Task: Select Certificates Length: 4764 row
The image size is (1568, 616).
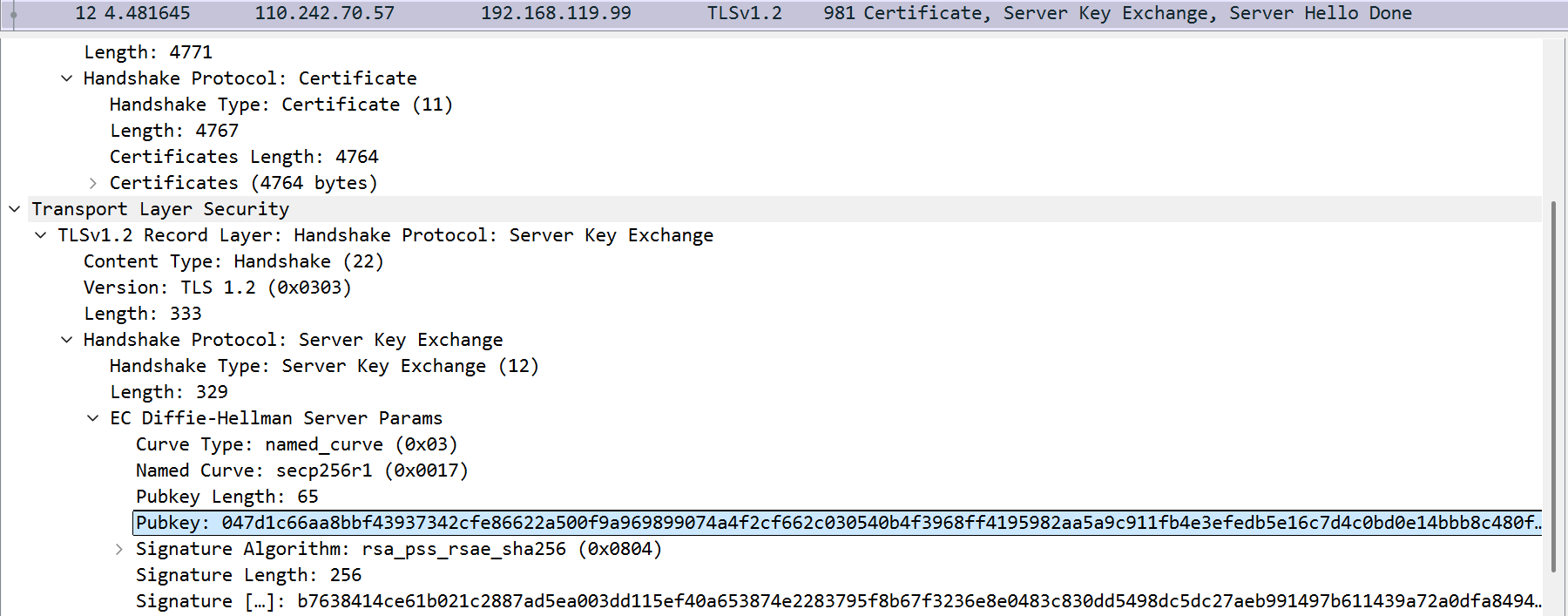Action: 244,157
